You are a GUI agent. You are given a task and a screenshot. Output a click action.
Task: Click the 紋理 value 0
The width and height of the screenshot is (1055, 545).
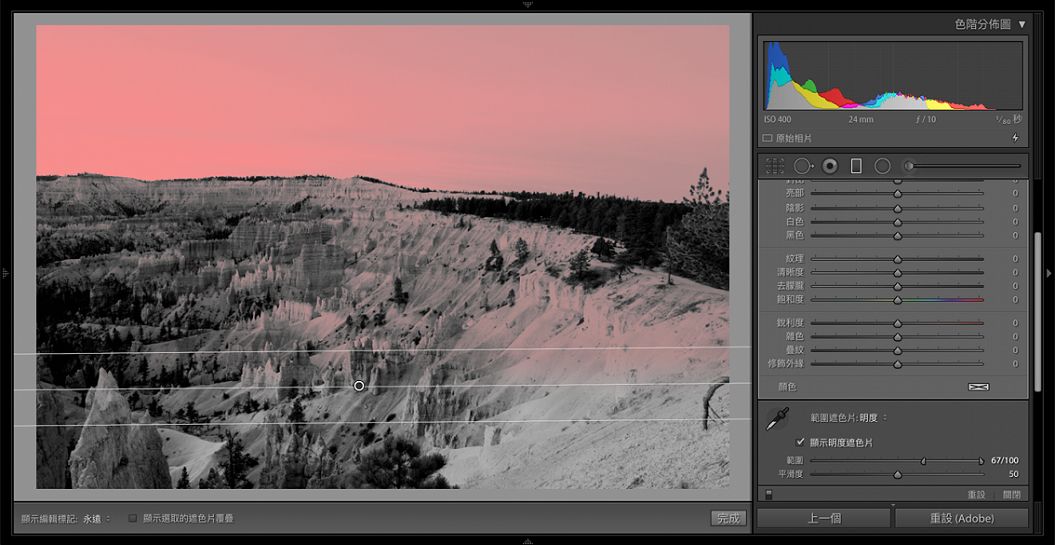point(1015,259)
